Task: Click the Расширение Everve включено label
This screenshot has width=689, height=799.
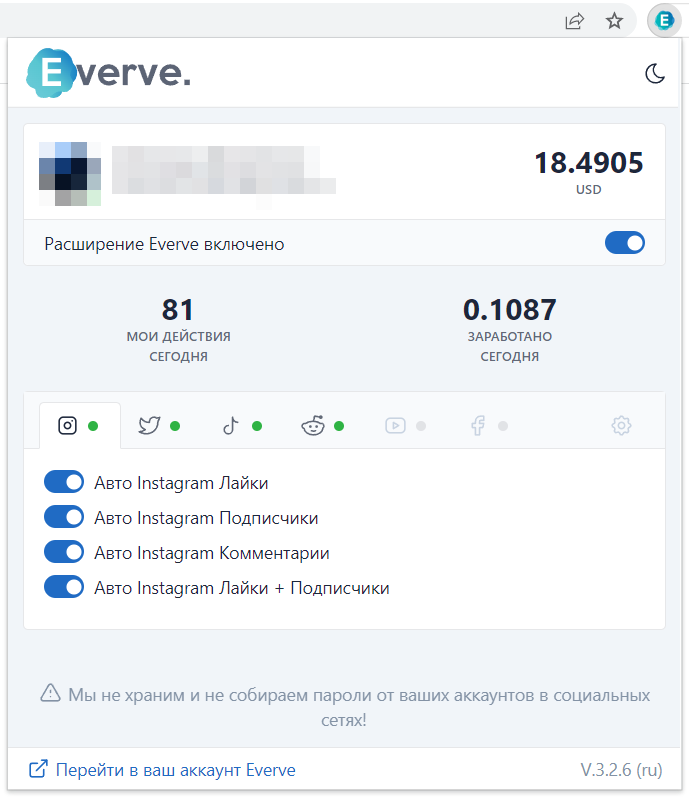Action: click(x=164, y=244)
